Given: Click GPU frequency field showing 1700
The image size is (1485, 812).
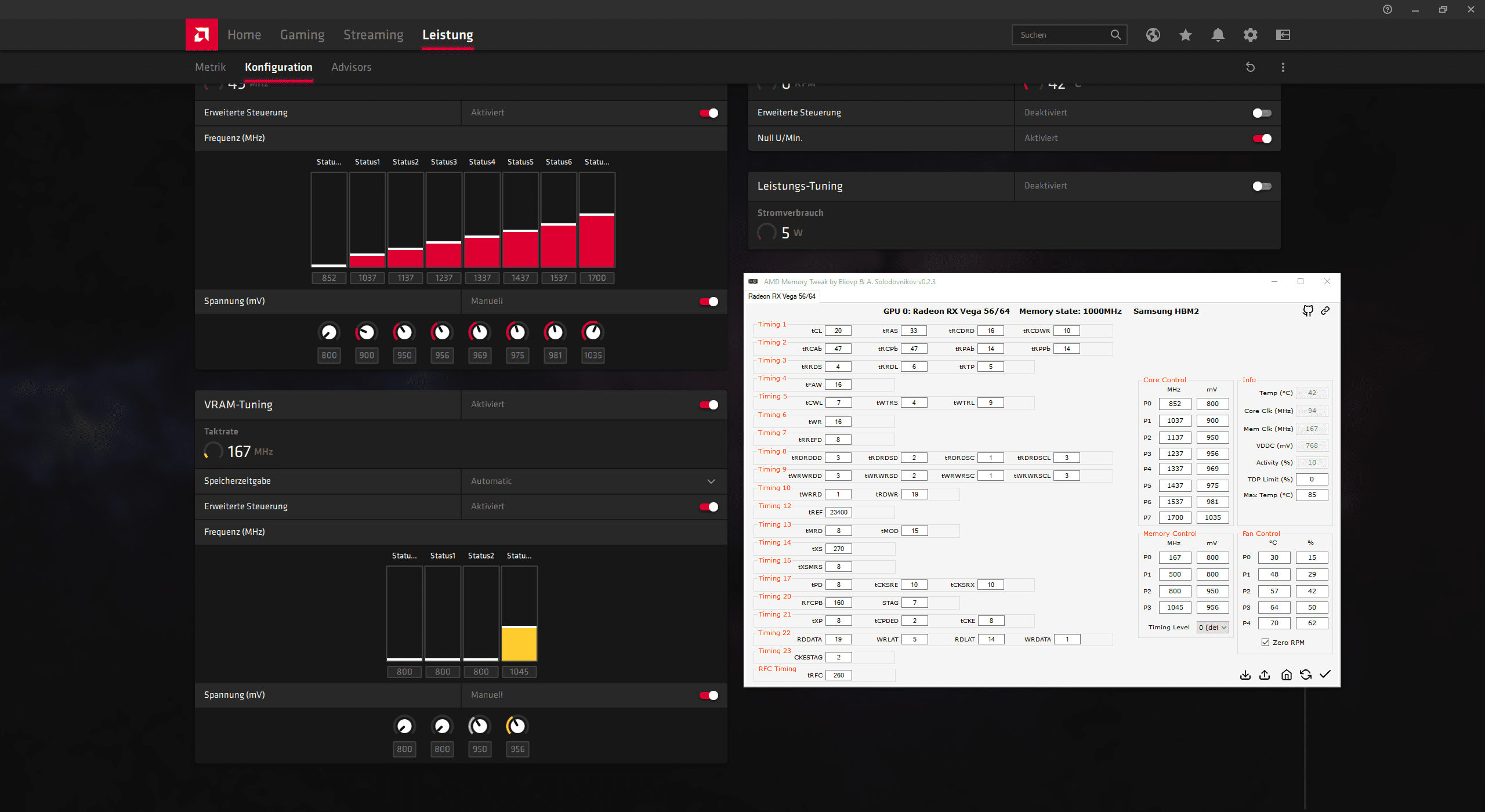Looking at the screenshot, I should (x=597, y=278).
